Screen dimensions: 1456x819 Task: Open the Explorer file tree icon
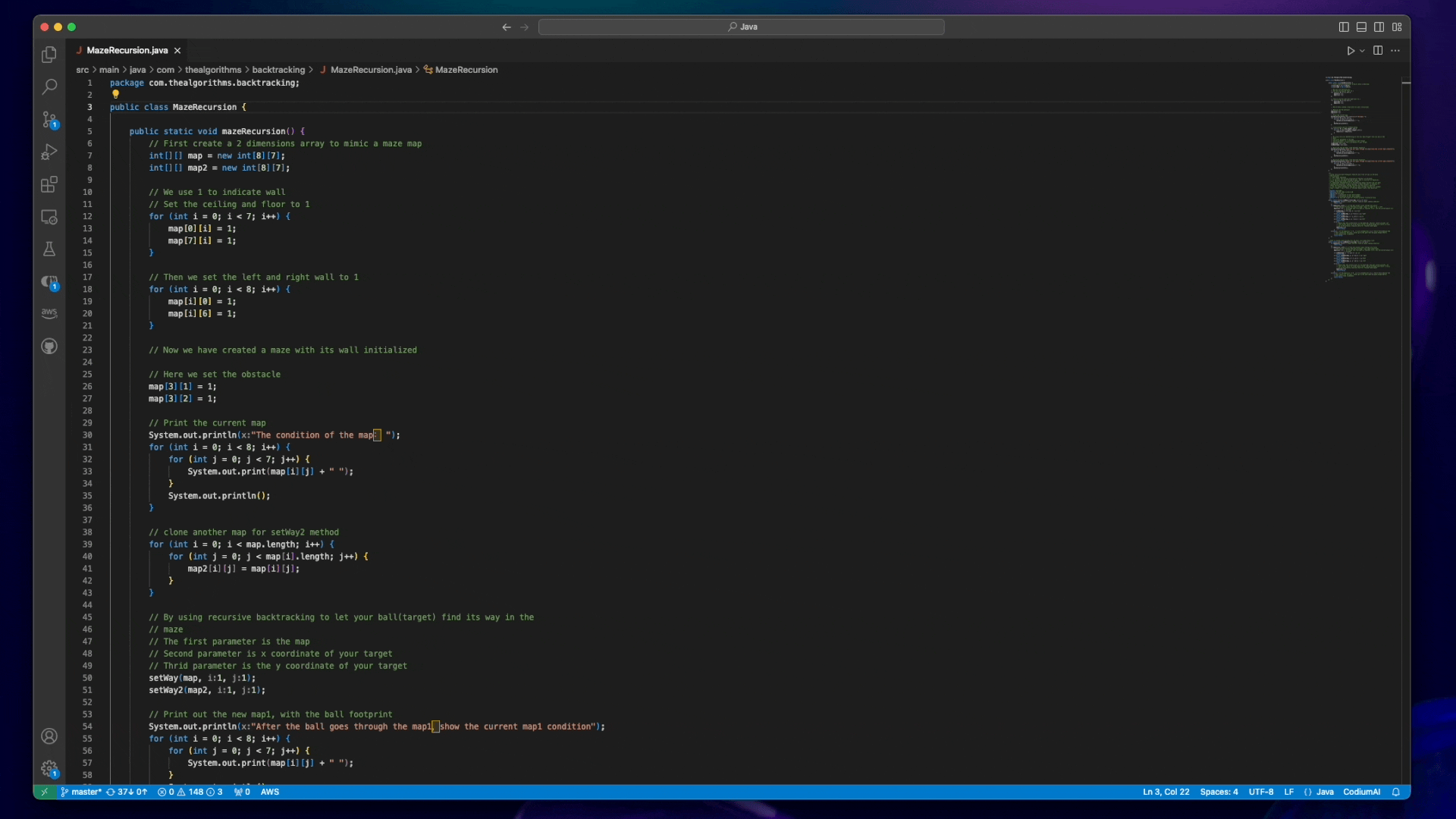49,55
